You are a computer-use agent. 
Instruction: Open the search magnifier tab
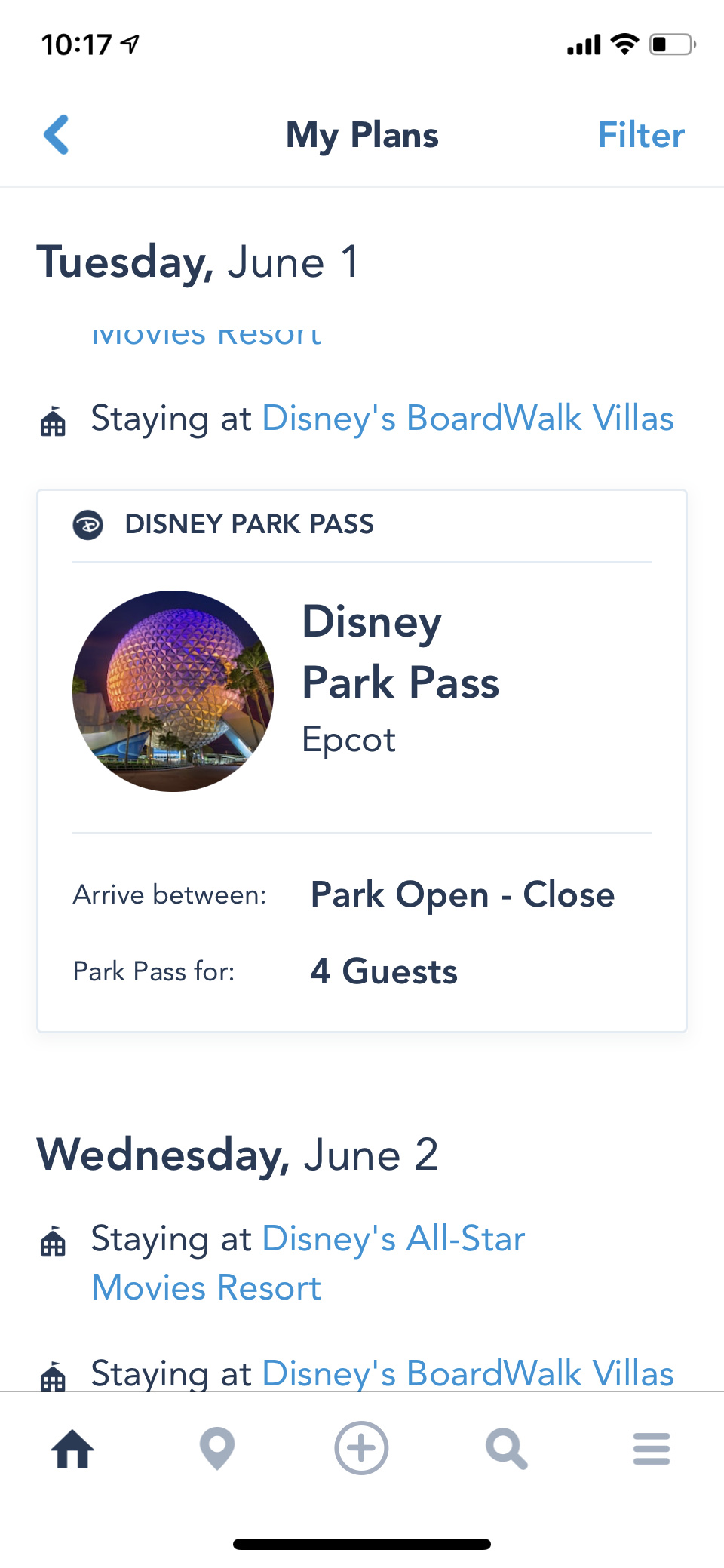(x=506, y=1448)
